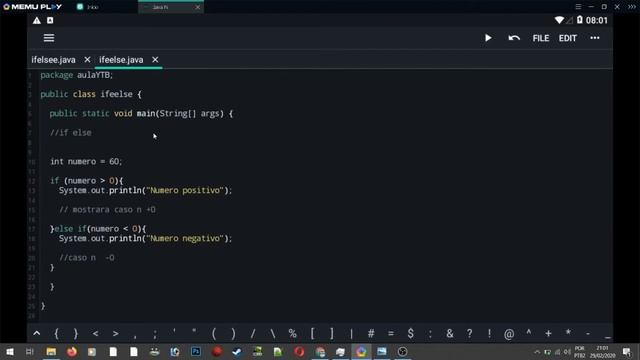This screenshot has width=640, height=360.
Task: Insert the greater-than symbol
Action: tap(116, 333)
